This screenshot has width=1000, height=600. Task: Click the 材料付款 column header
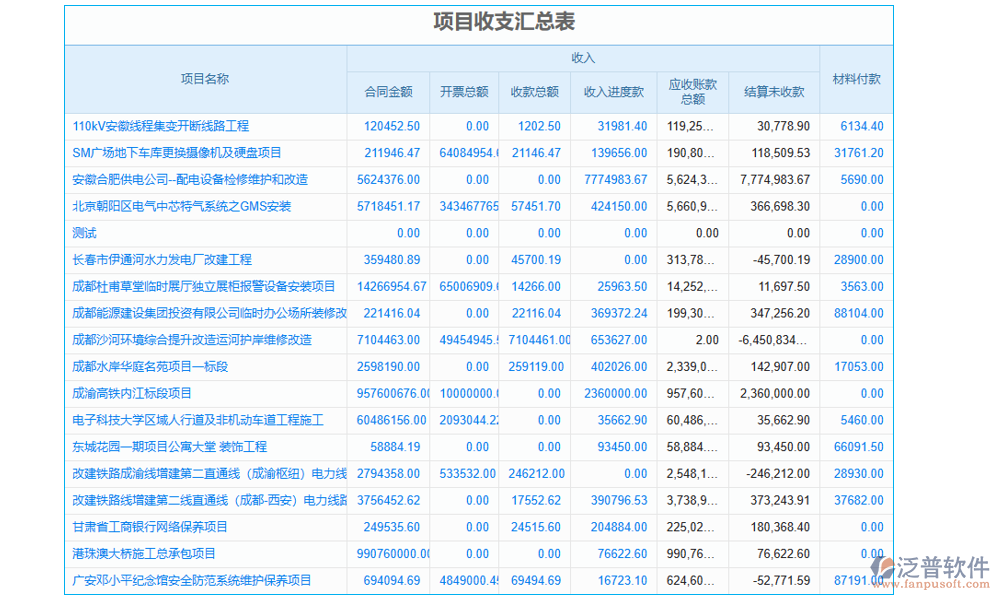[855, 77]
